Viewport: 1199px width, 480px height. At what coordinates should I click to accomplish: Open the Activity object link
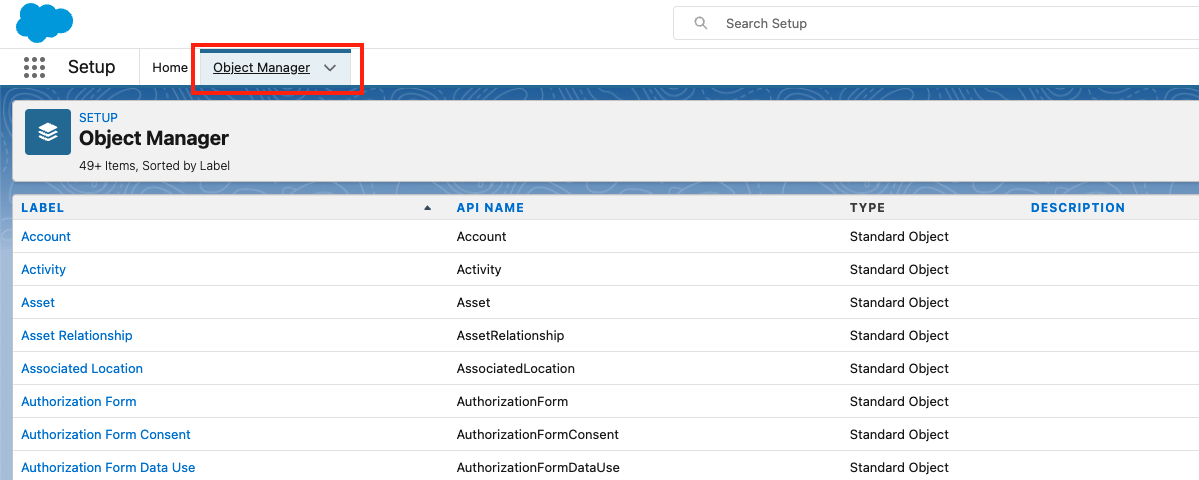coord(43,270)
